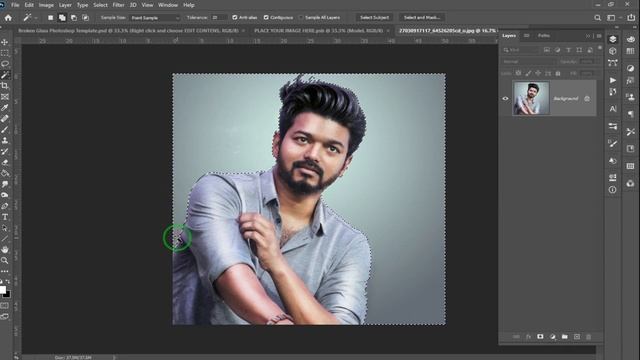This screenshot has height=360, width=640.
Task: Switch to the Paths tab
Action: click(544, 36)
